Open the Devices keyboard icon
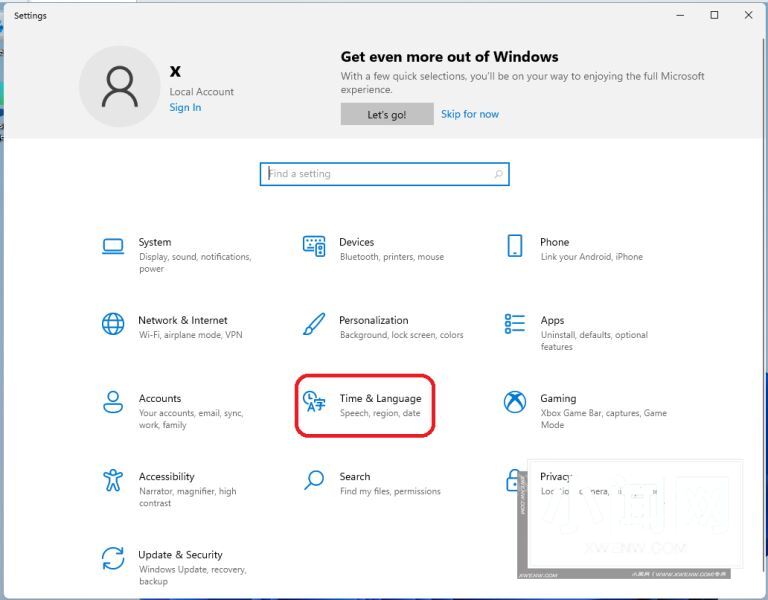Viewport: 768px width, 600px height. 314,246
